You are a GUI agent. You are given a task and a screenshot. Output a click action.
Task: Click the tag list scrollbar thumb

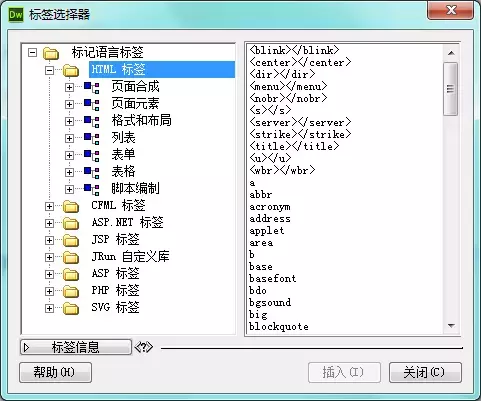click(451, 89)
